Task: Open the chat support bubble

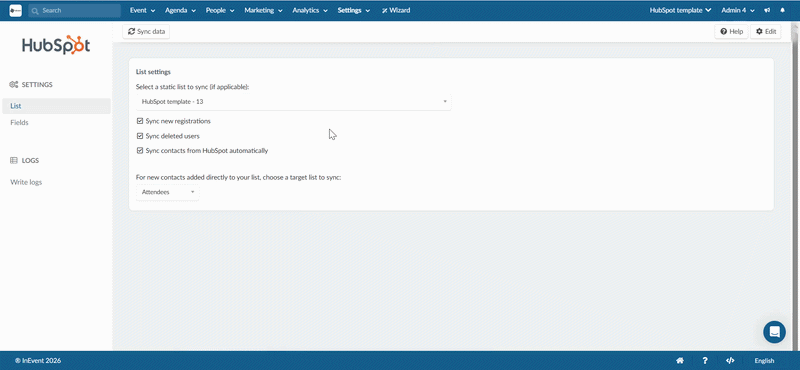Action: click(774, 332)
